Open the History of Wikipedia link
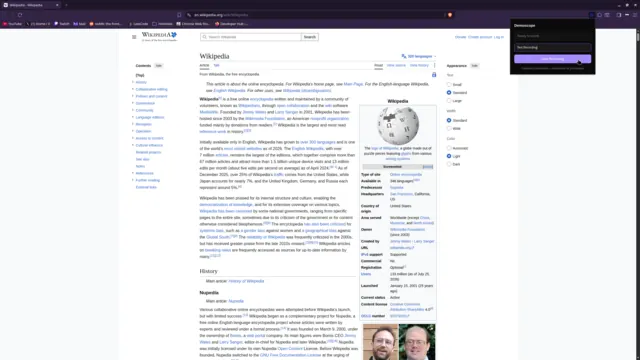This screenshot has width=640, height=360. point(246,281)
